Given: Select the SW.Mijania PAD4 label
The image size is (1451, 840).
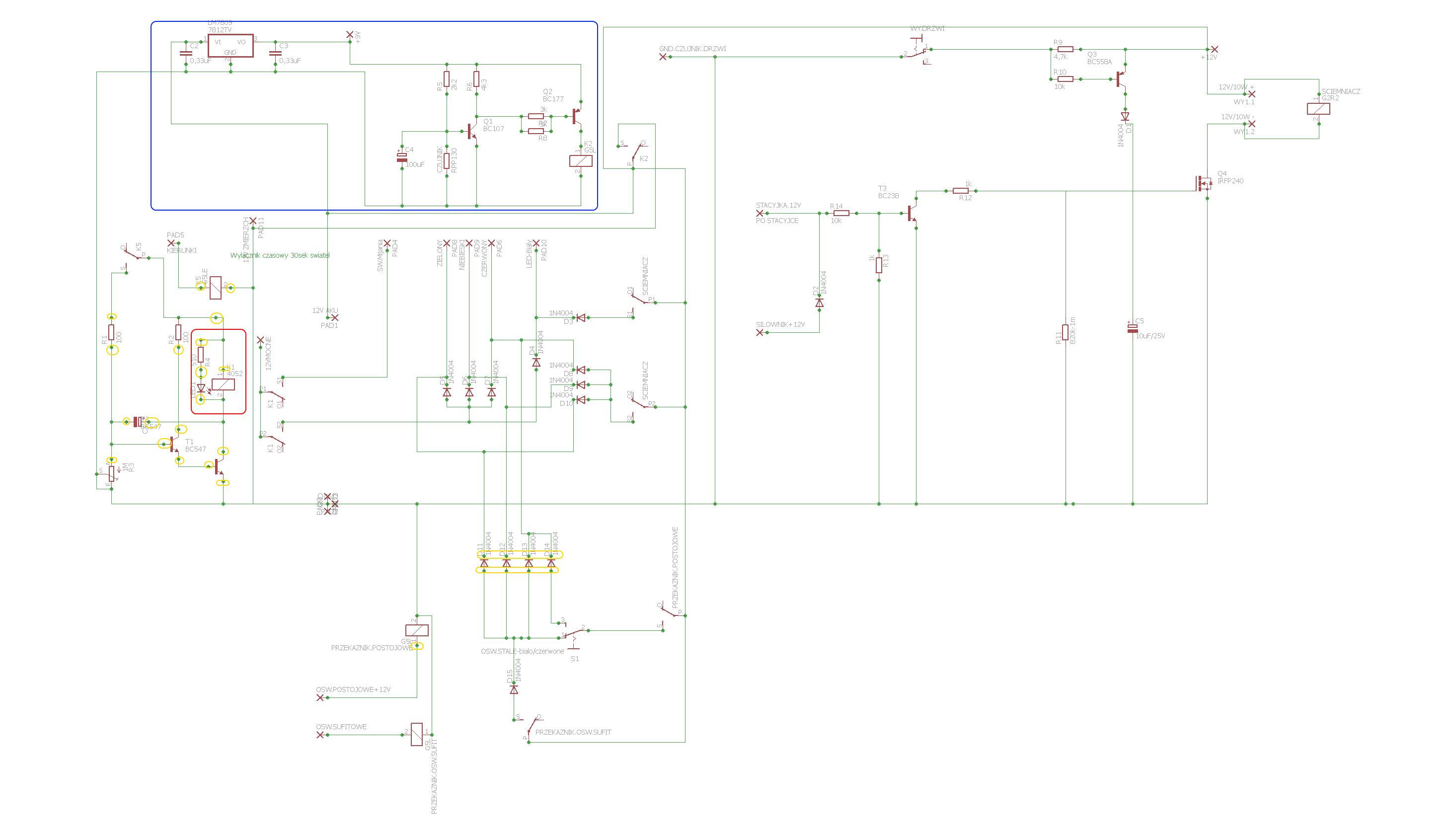Looking at the screenshot, I should pos(387,256).
